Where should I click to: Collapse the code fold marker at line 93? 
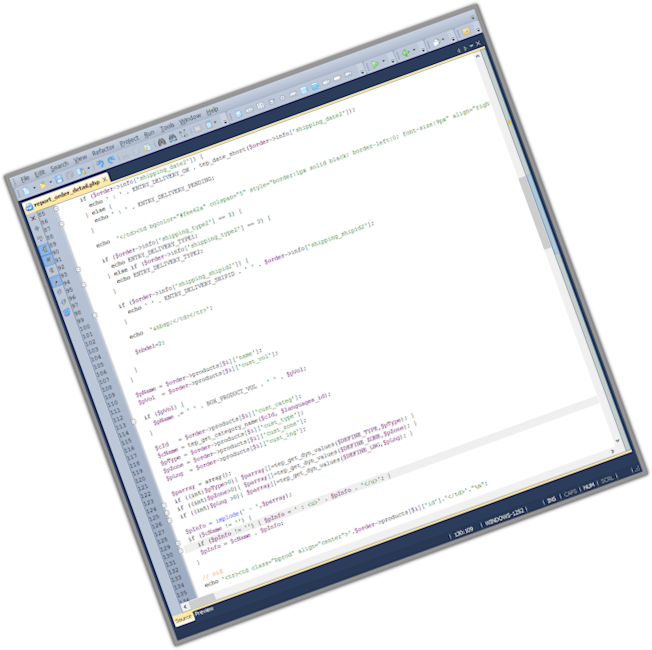click(78, 269)
